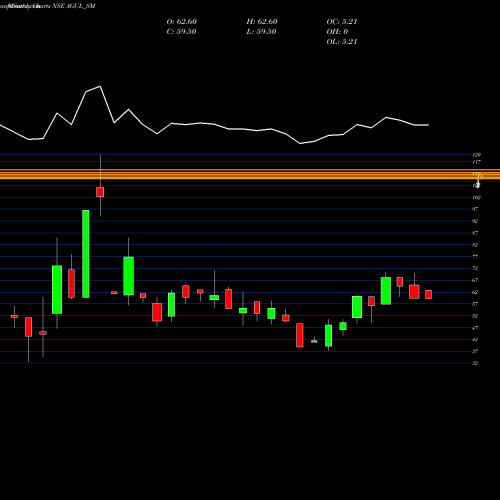Click the 32 price axis label
This screenshot has height=500, width=500.
click(x=475, y=363)
